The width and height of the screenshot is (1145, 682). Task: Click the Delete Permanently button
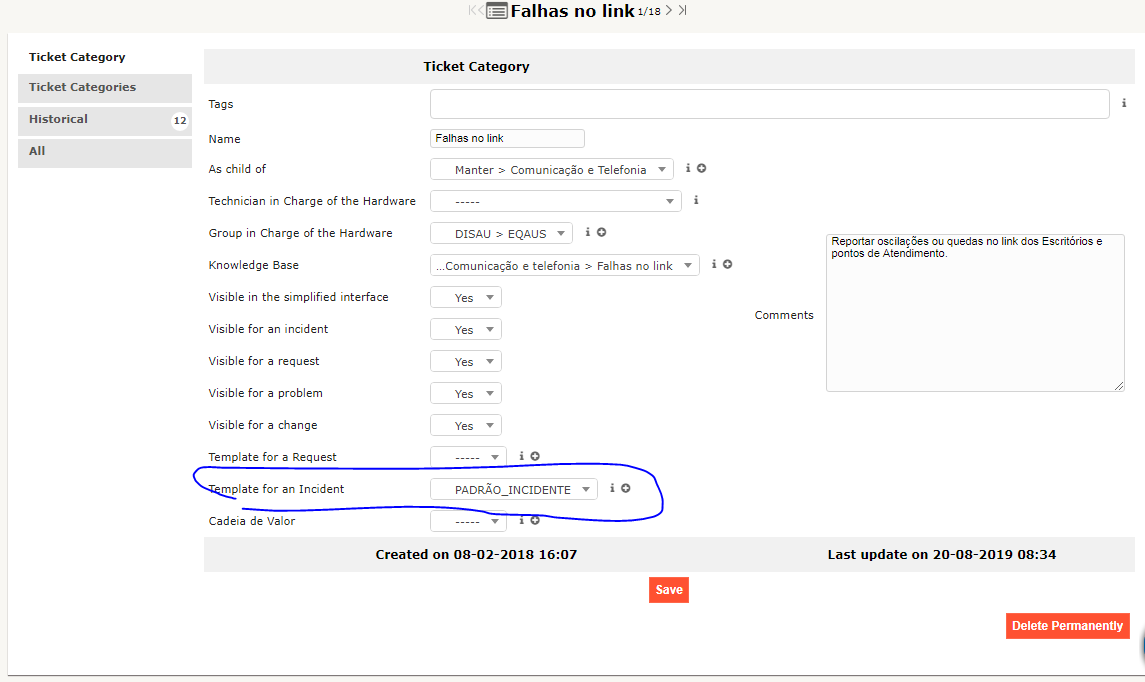click(x=1067, y=626)
